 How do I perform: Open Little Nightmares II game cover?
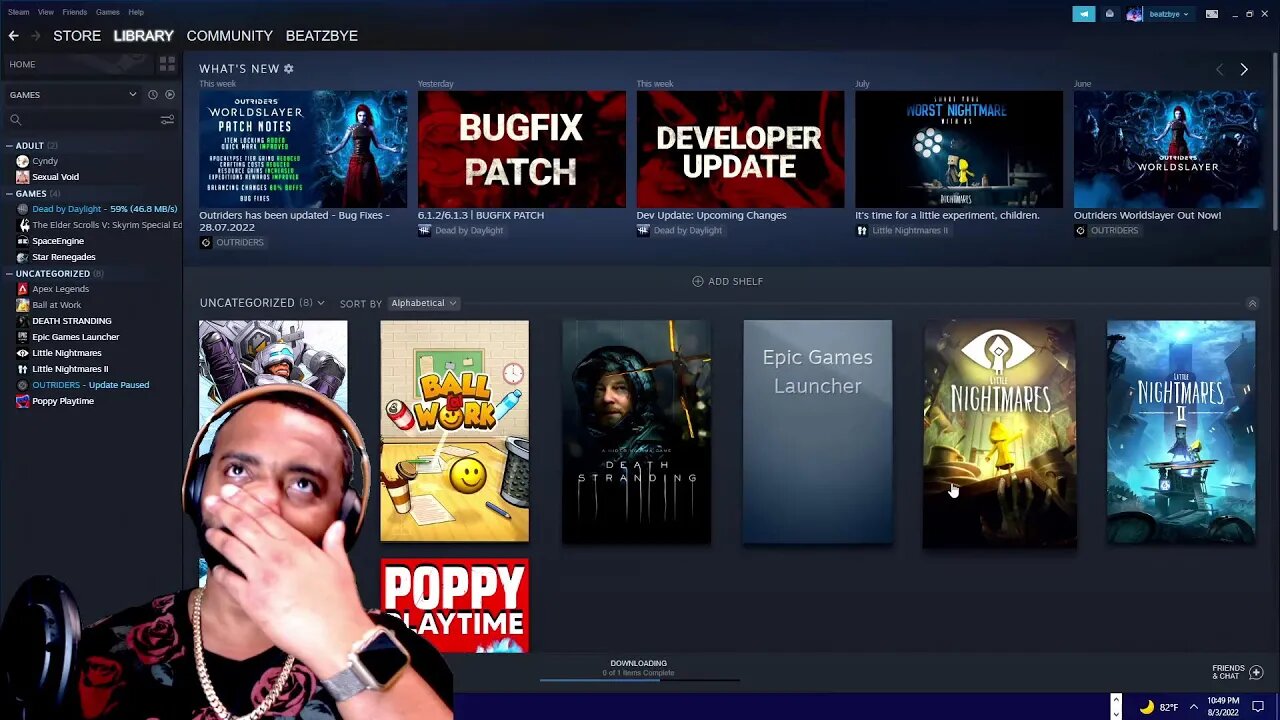1181,431
